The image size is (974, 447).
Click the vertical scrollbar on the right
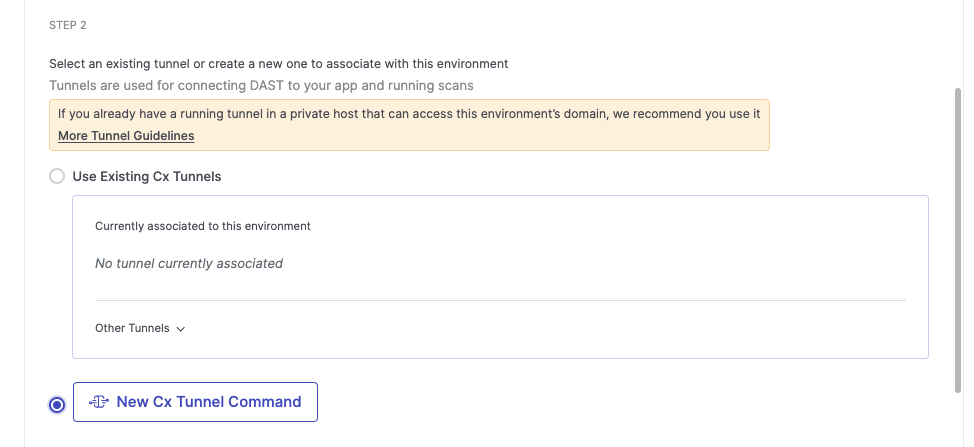958,240
